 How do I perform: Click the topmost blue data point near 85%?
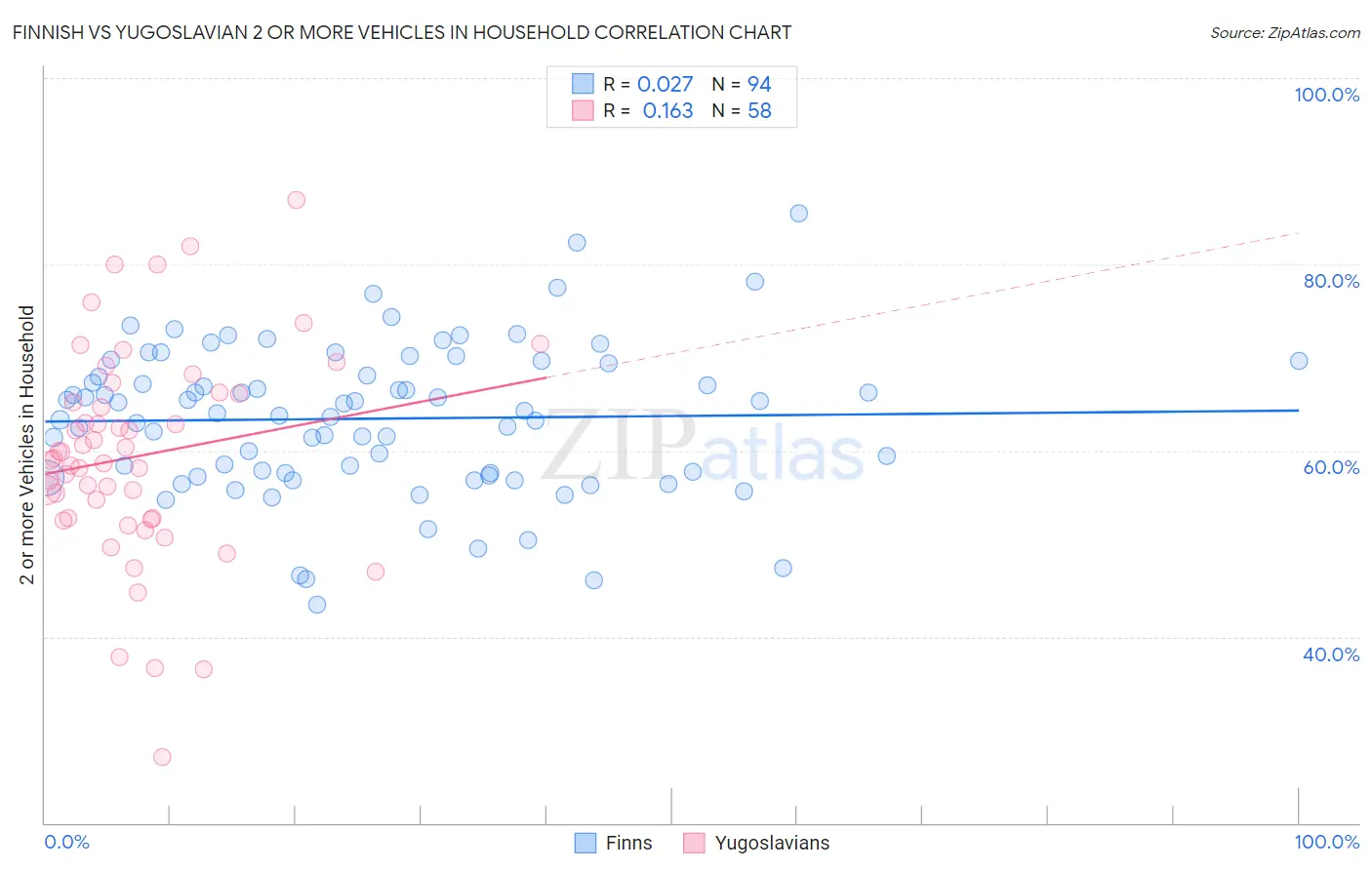click(x=799, y=214)
